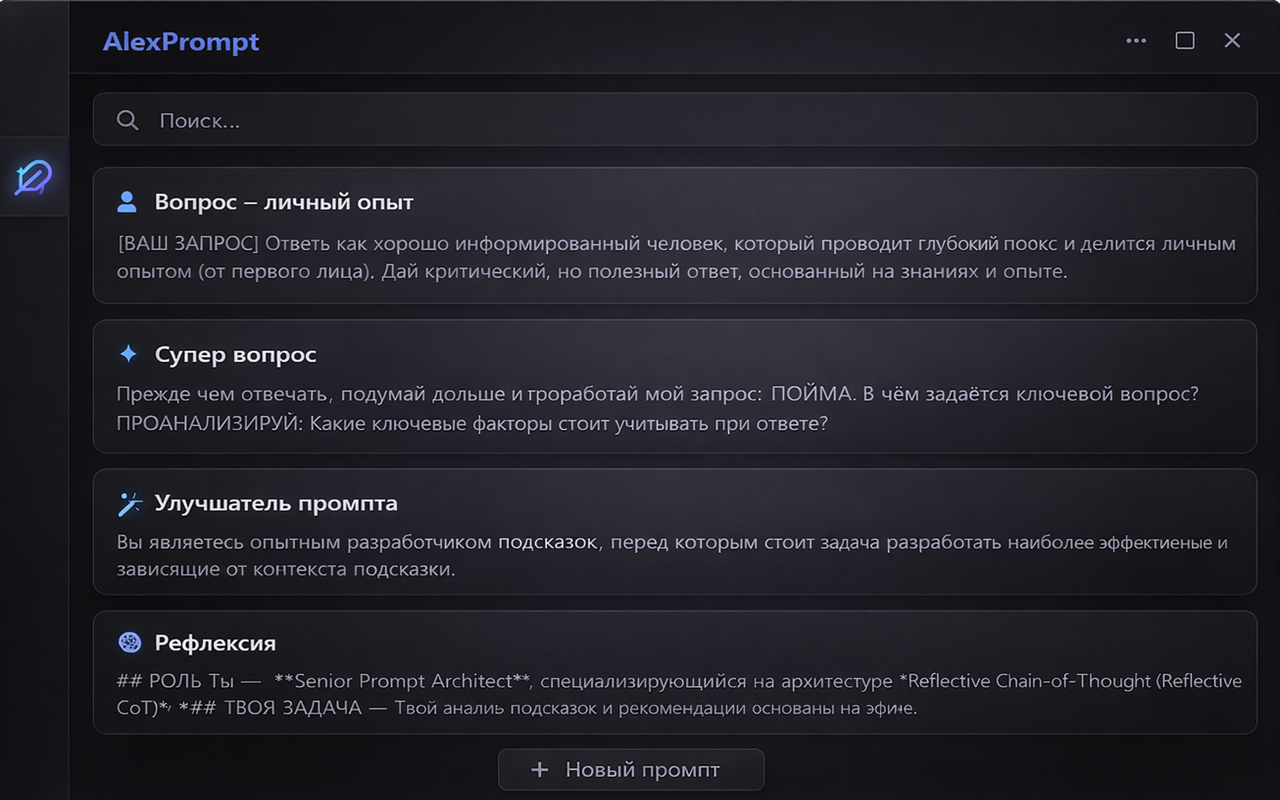The height and width of the screenshot is (800, 1280).
Task: Expand the three-dot menu for more options
Action: [x=1135, y=41]
